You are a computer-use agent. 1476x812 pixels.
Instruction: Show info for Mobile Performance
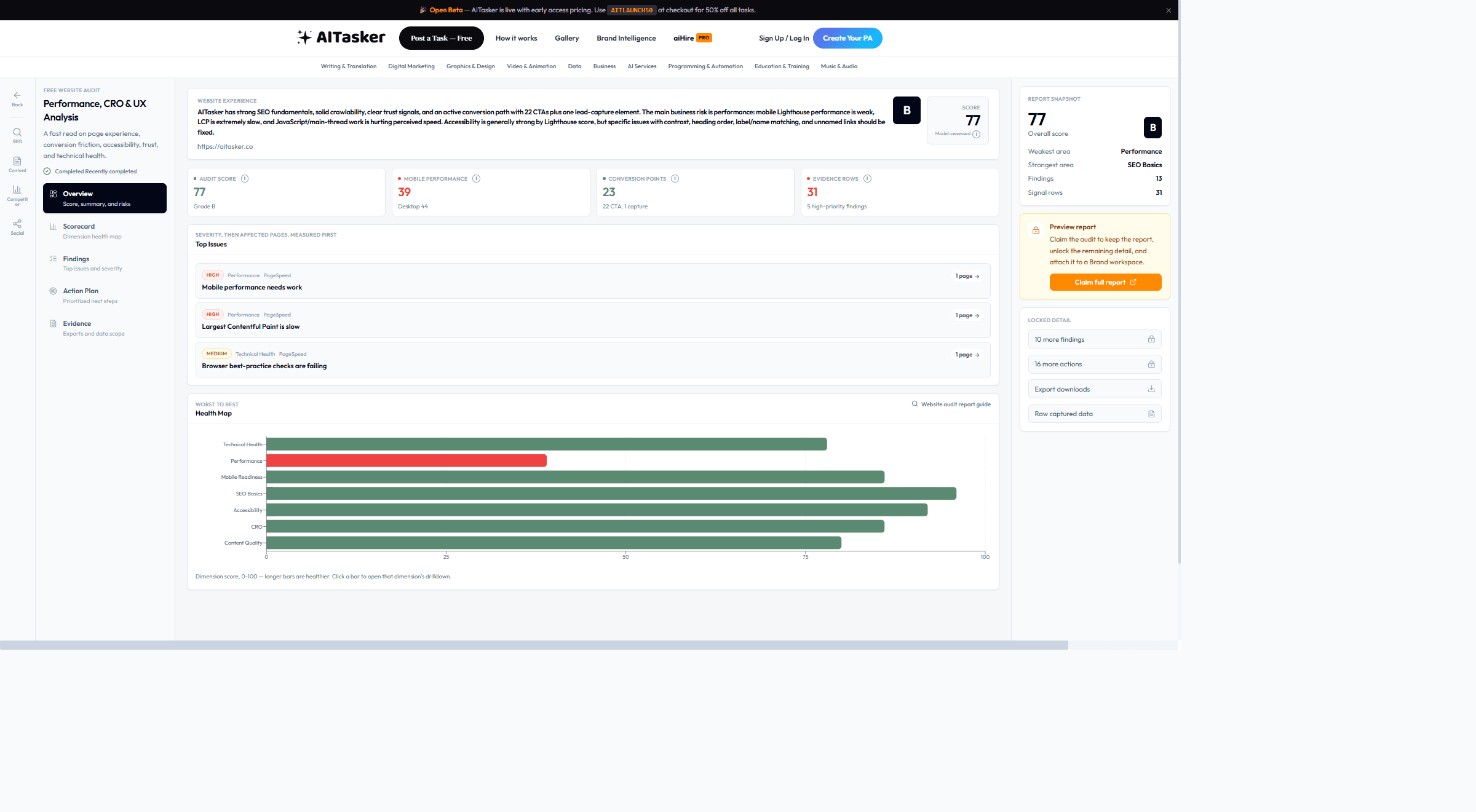(476, 179)
